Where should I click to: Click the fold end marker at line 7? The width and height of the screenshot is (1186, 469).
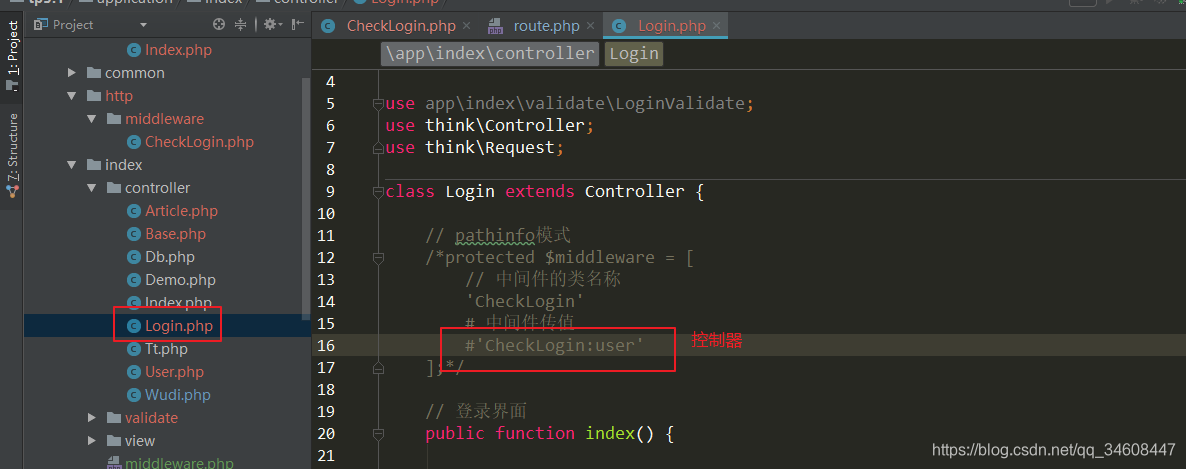(x=378, y=148)
